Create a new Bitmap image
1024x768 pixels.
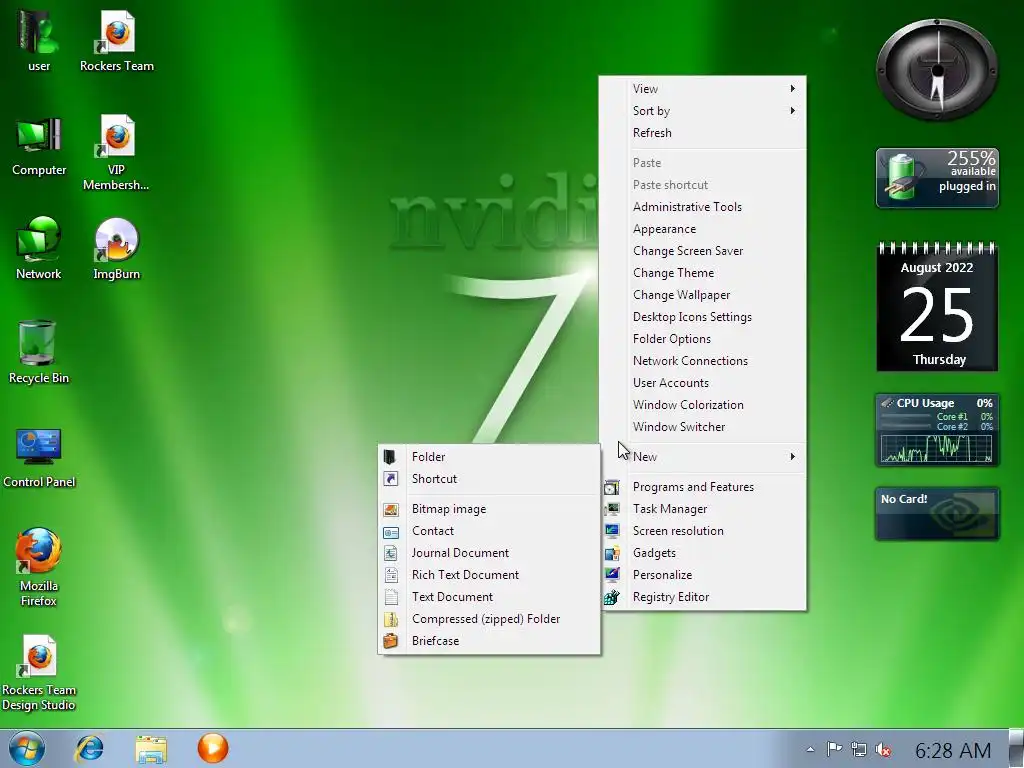[489, 509]
